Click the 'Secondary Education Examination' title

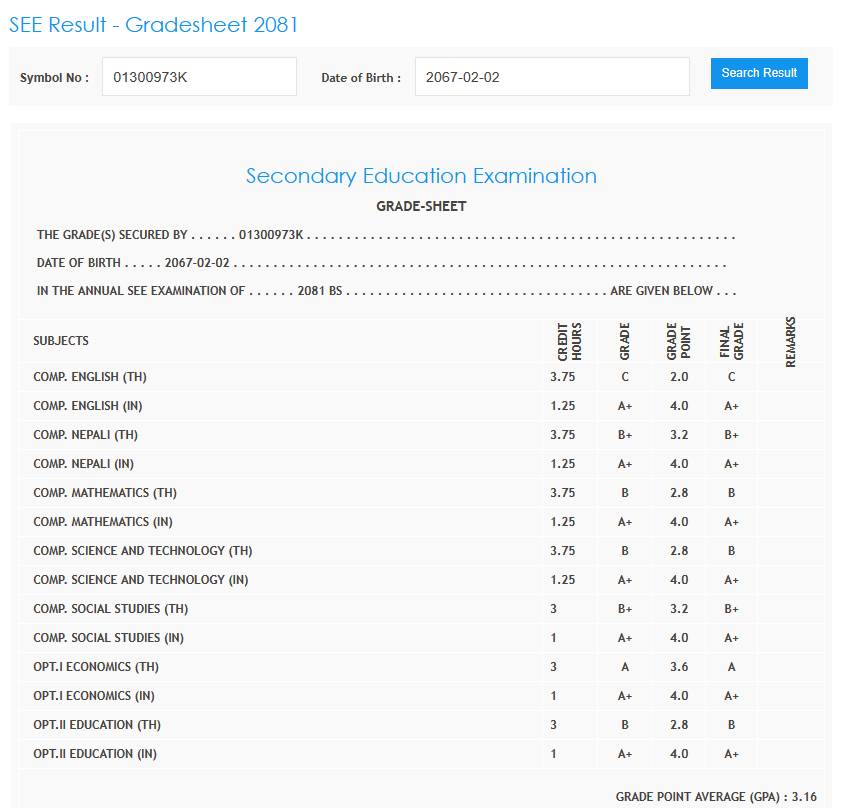click(421, 176)
